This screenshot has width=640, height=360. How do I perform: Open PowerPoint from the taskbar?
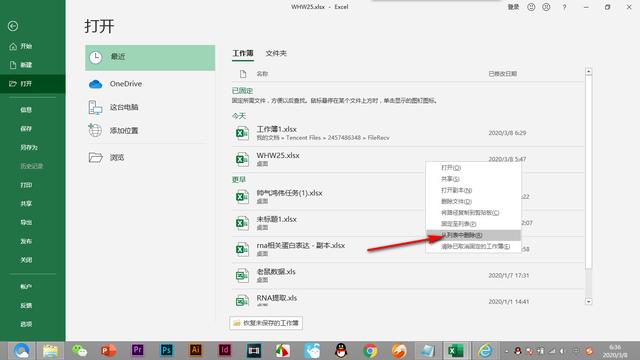(x=109, y=351)
